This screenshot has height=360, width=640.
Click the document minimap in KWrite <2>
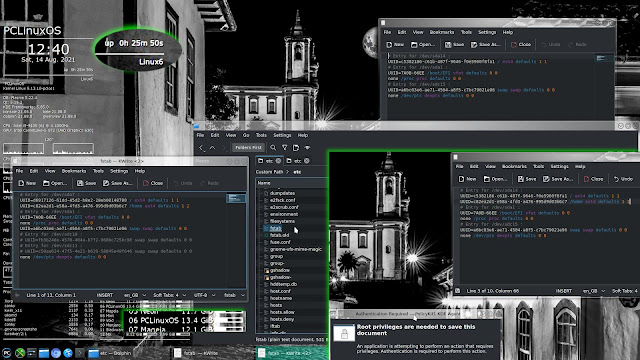(x=236, y=198)
